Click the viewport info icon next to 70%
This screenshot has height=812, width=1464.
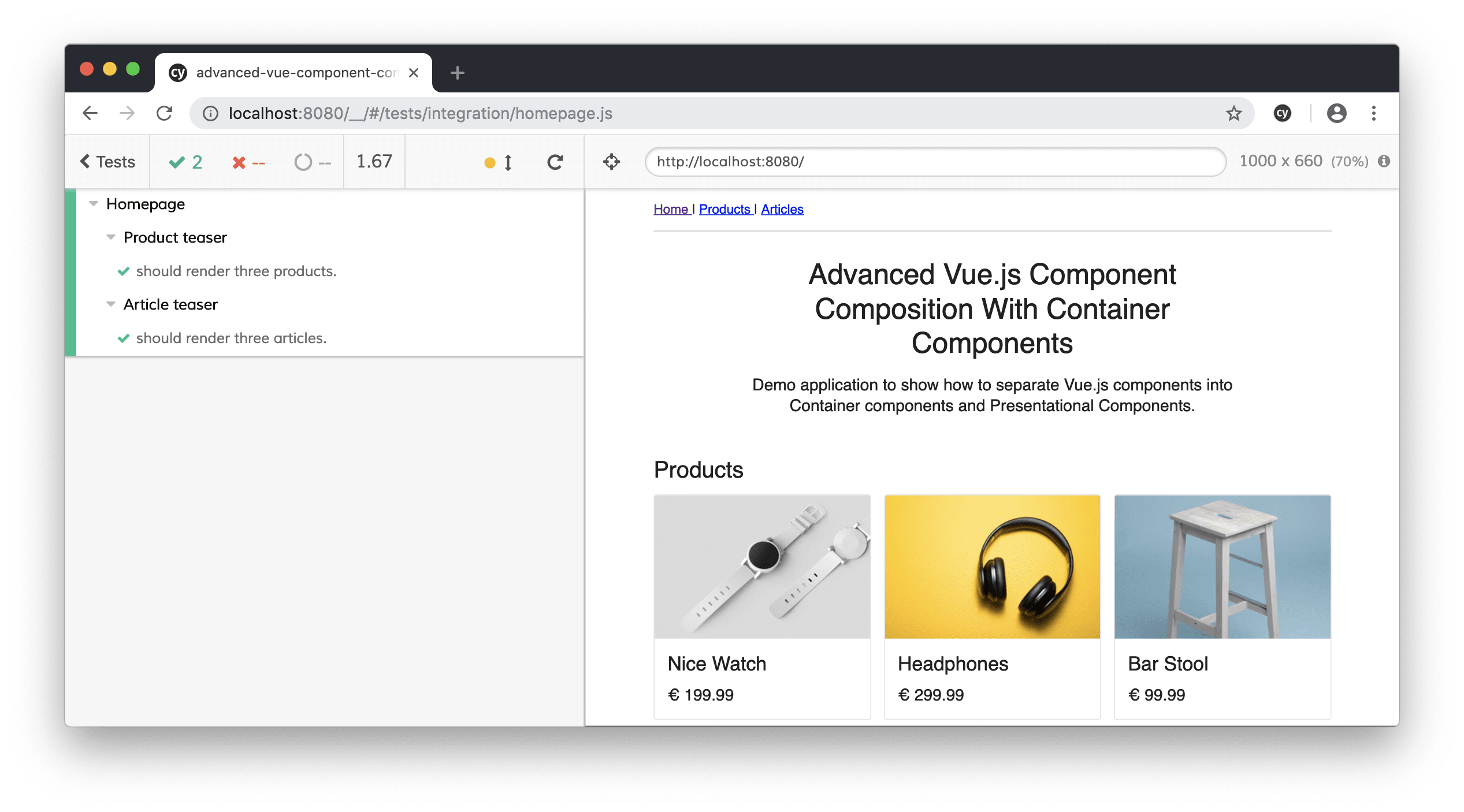click(x=1384, y=161)
